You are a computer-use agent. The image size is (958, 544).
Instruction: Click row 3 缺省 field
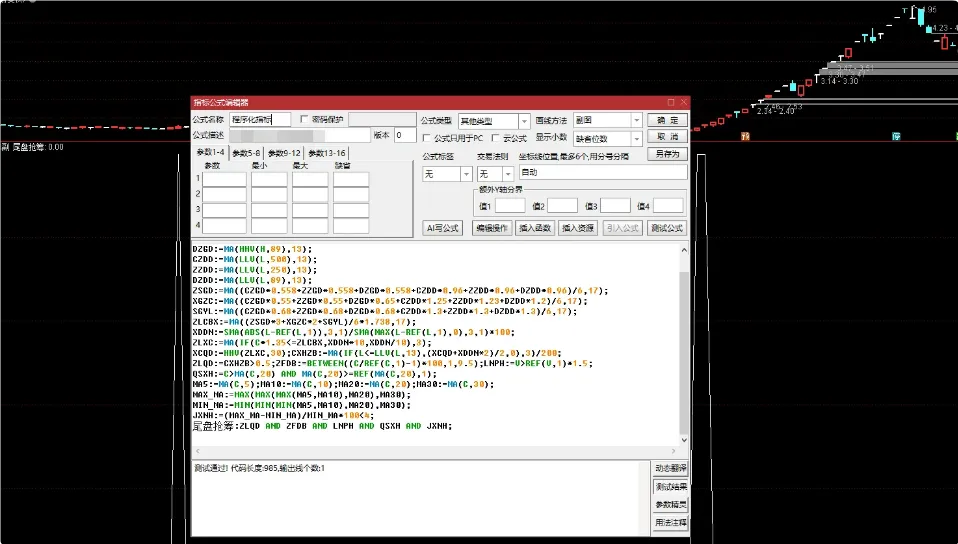point(351,210)
